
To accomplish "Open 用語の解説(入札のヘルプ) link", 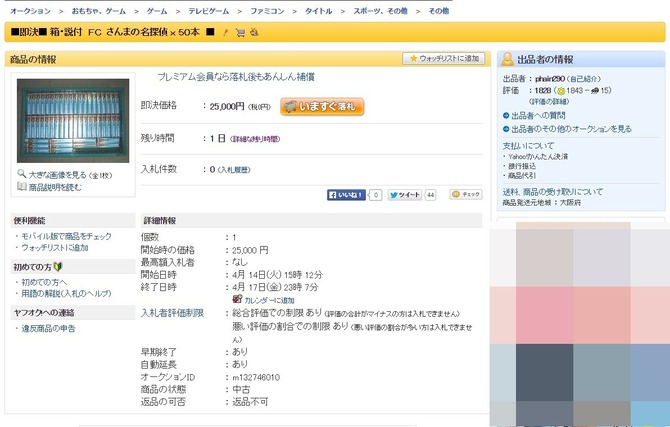I will pyautogui.click(x=66, y=294).
